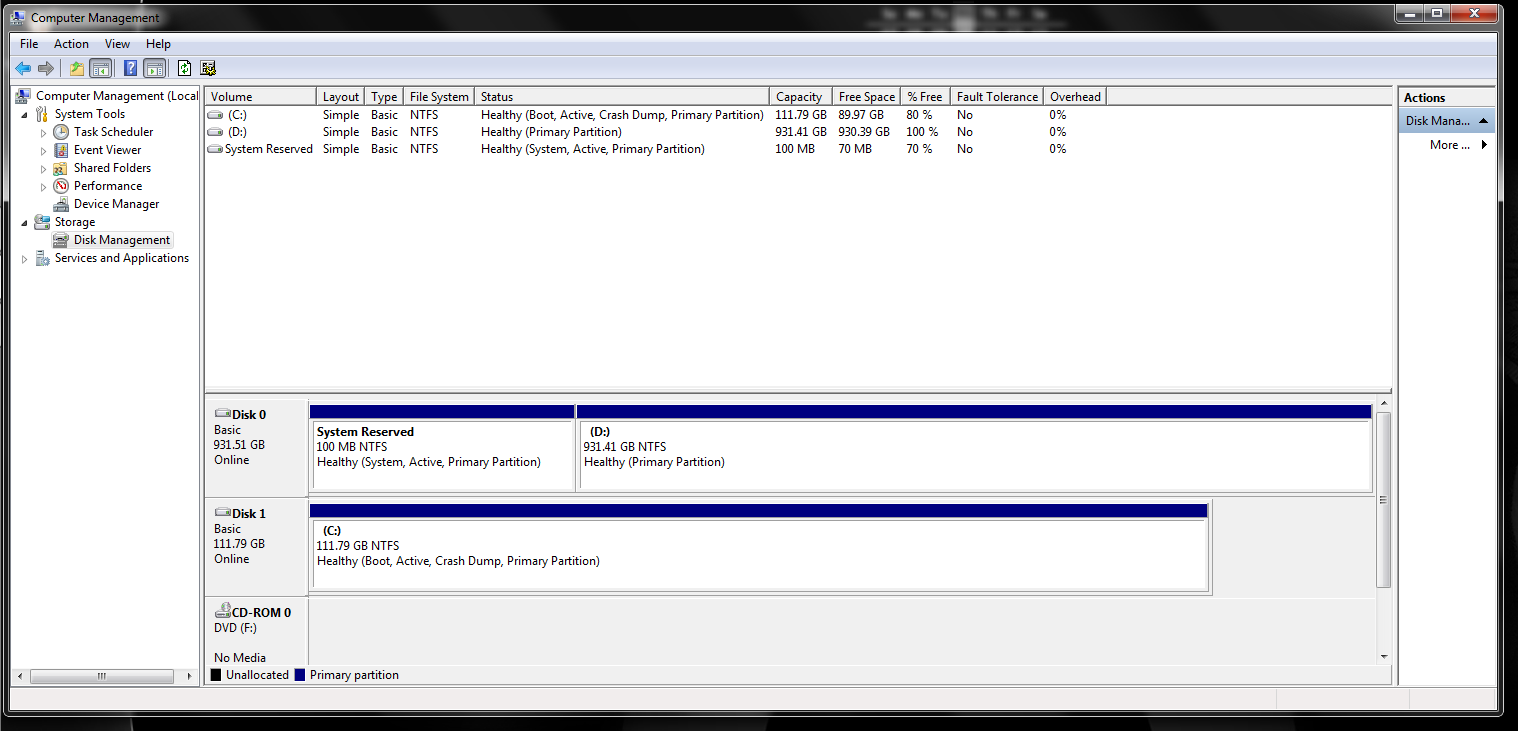1518x731 pixels.
Task: Select the (C:) partition block on Disk 1
Action: pos(759,548)
